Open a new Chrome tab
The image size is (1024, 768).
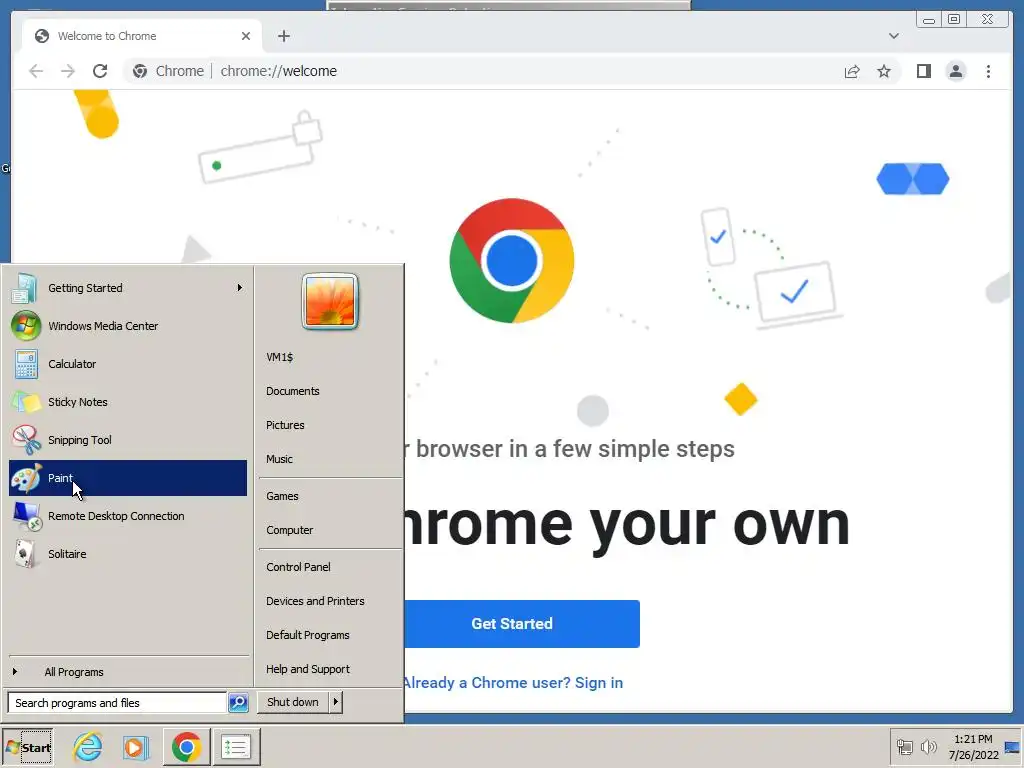(283, 36)
